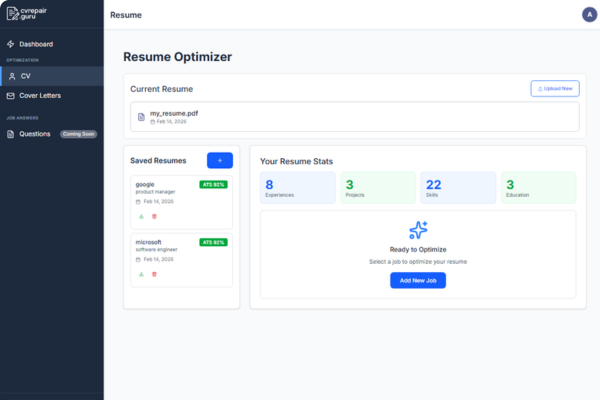Click the Questions document icon

click(x=11, y=134)
